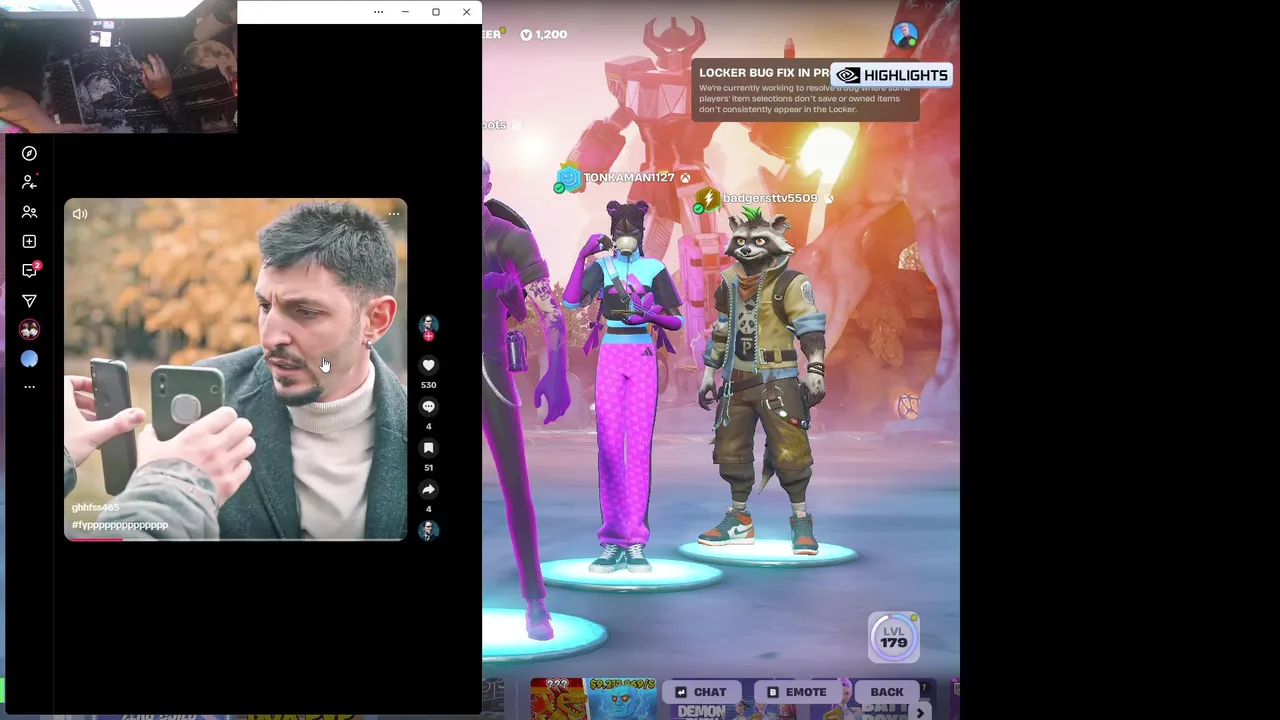Open the ghhfss465 creator username
The height and width of the screenshot is (720, 1280).
coord(95,507)
